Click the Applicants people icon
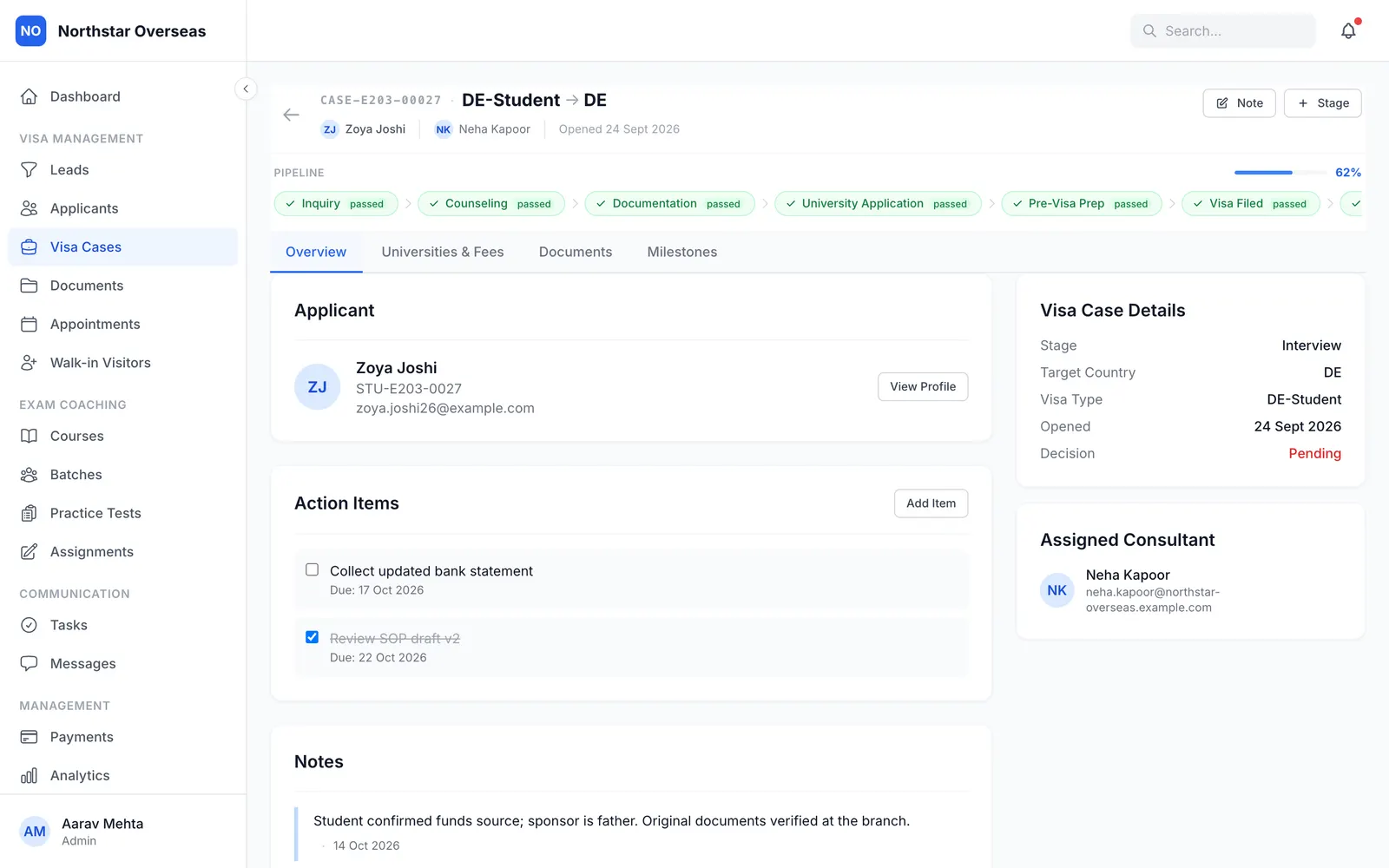 coord(29,208)
